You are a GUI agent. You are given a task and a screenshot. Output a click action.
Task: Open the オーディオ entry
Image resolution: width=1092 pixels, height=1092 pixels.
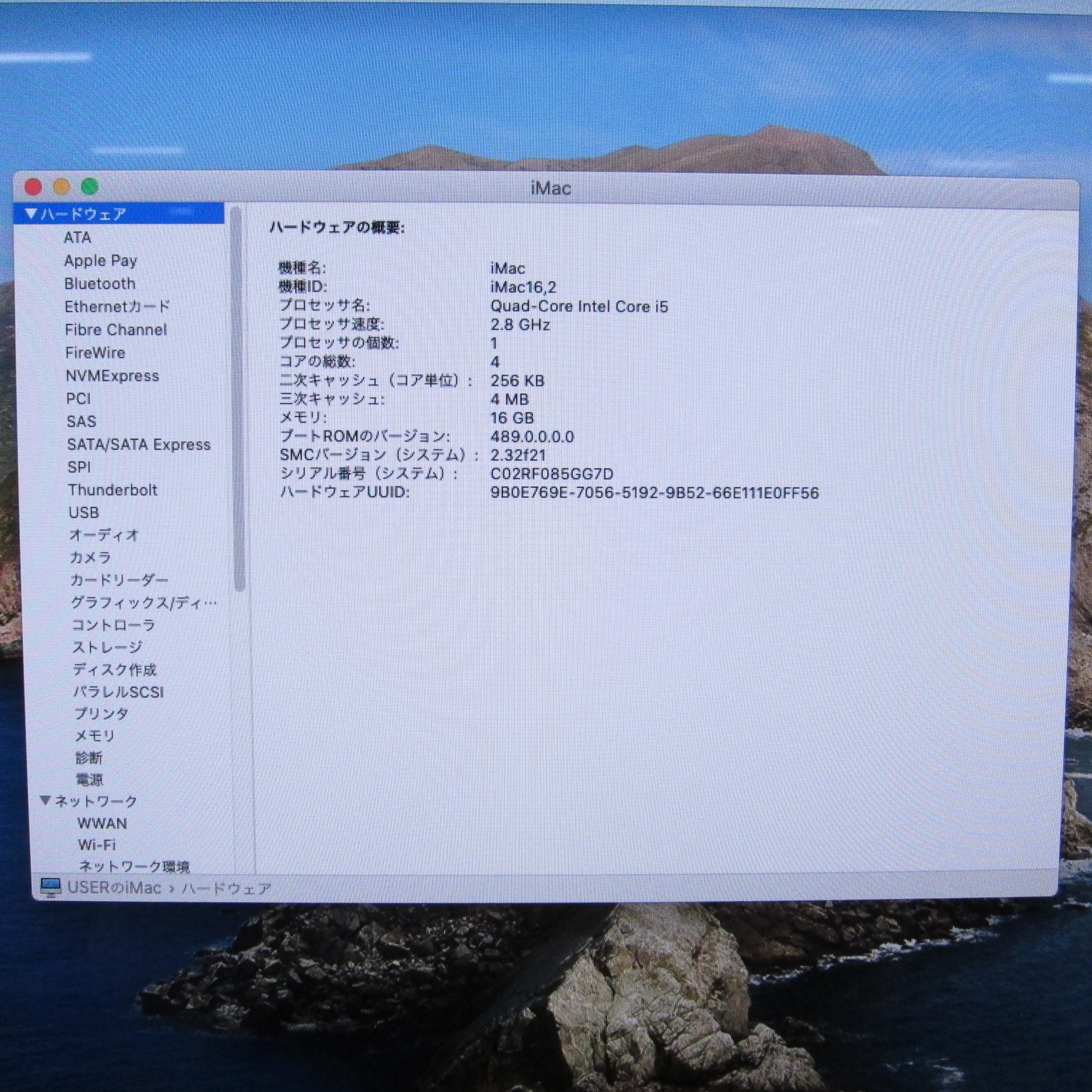(x=104, y=535)
